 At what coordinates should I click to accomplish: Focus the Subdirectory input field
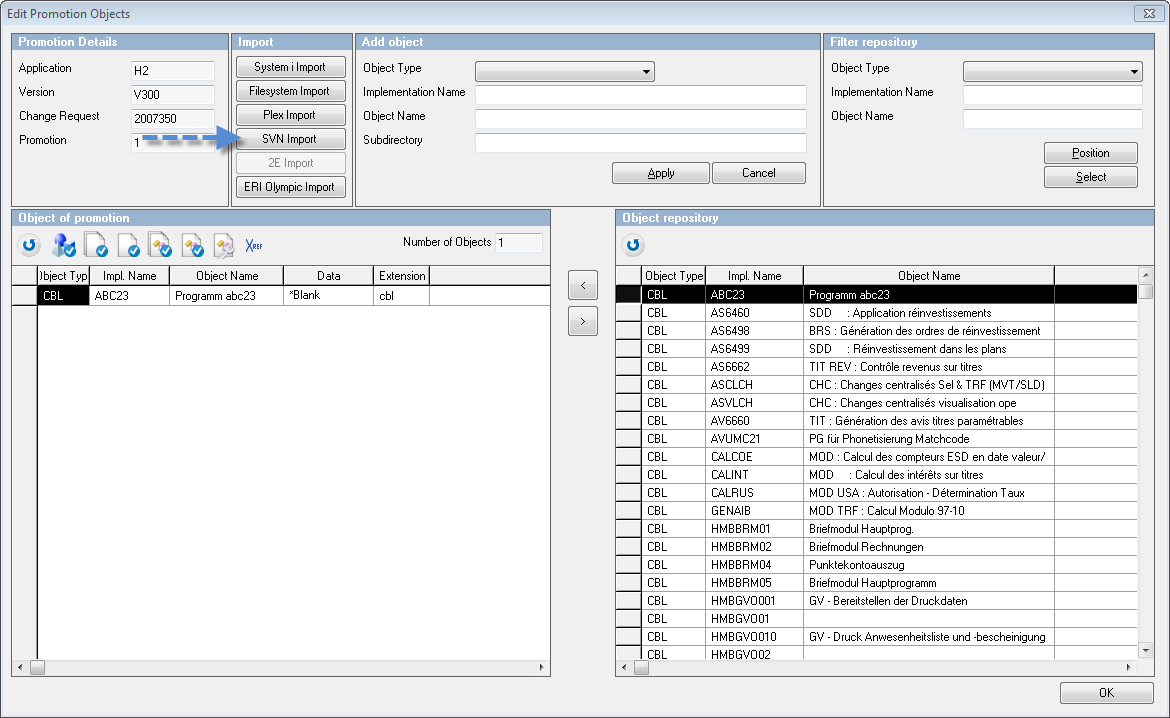(x=641, y=143)
